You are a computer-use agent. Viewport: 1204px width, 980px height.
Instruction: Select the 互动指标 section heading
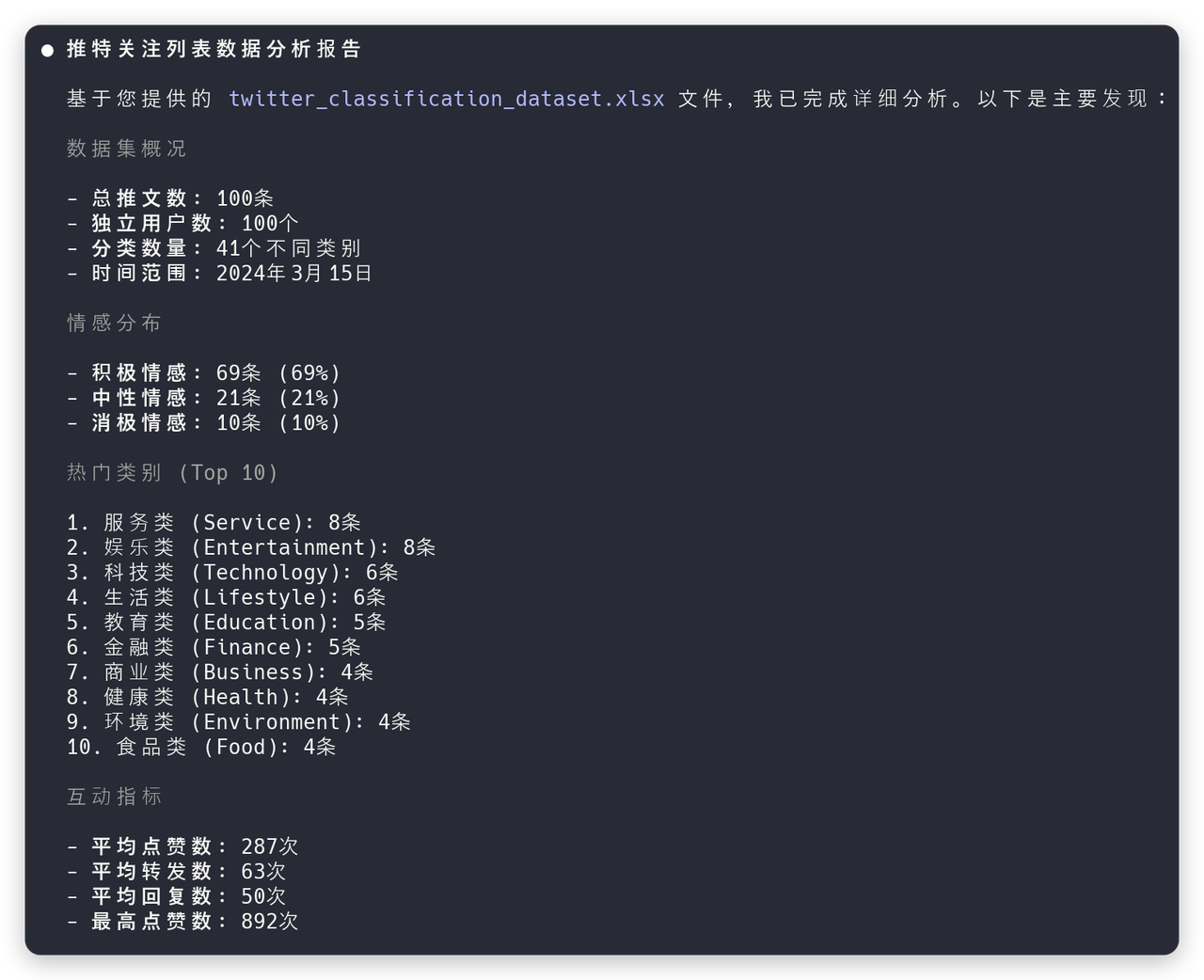click(x=114, y=797)
